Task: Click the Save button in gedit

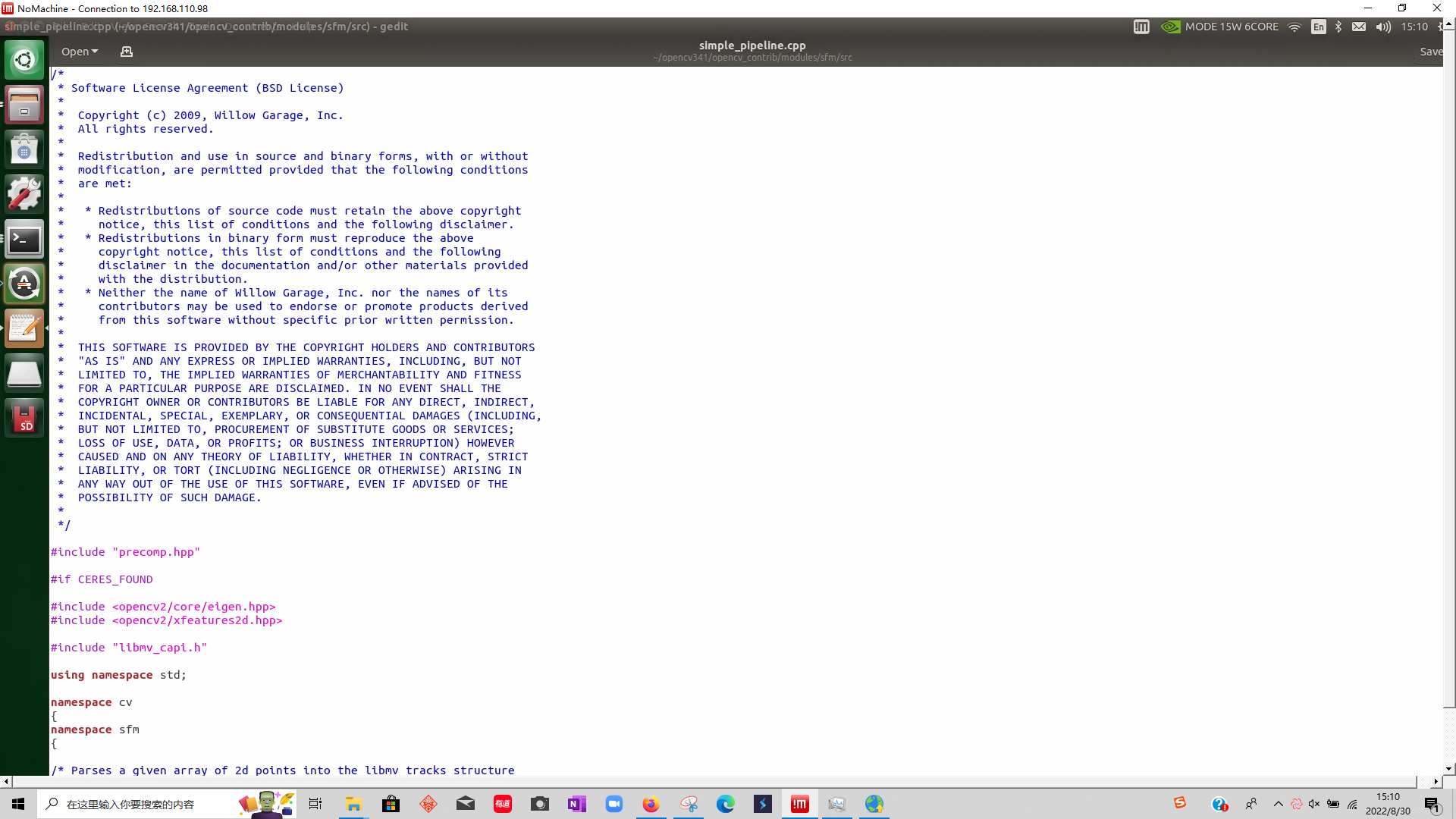Action: coord(1431,52)
